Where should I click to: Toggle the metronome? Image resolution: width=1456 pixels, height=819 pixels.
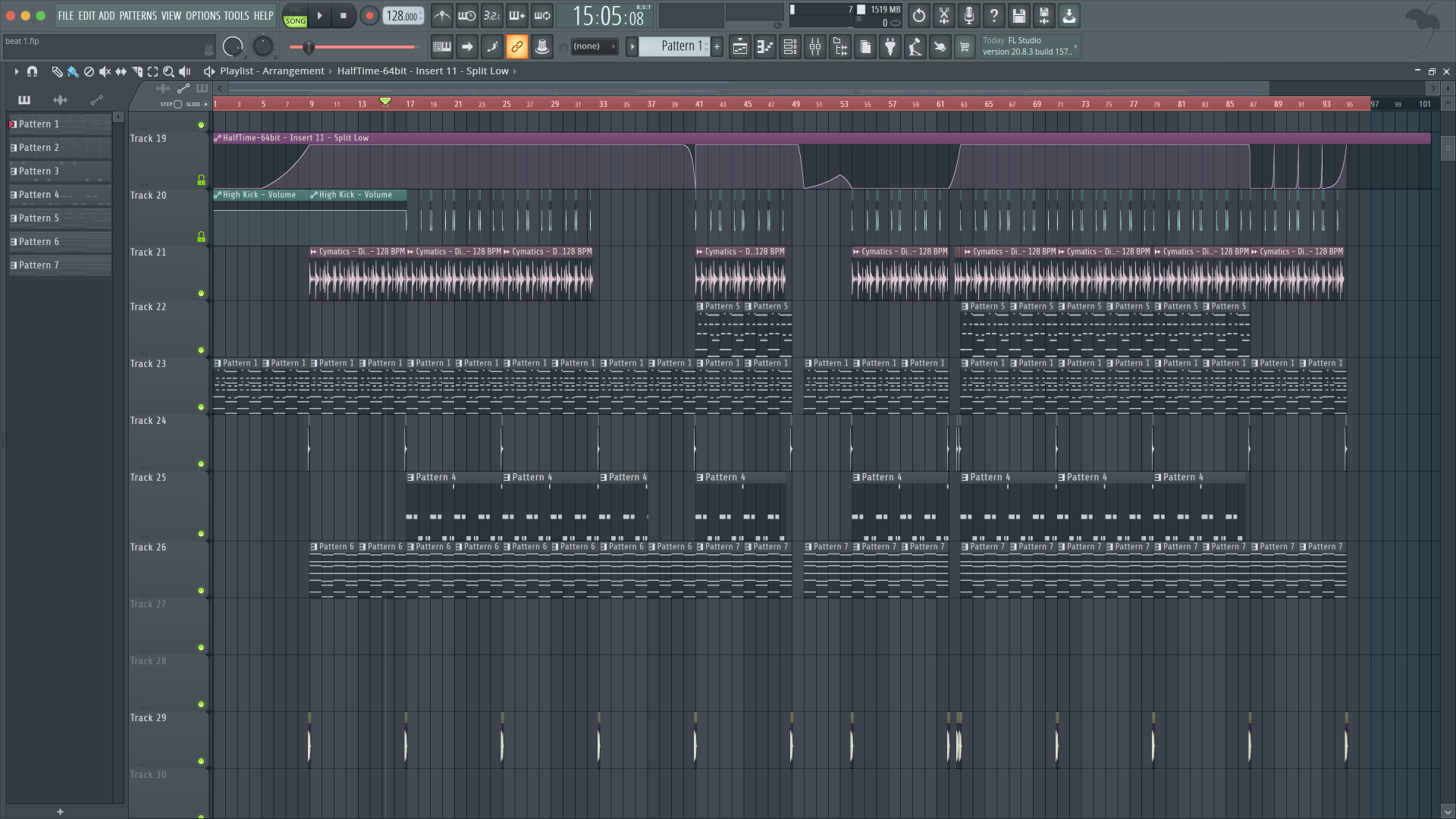[442, 15]
